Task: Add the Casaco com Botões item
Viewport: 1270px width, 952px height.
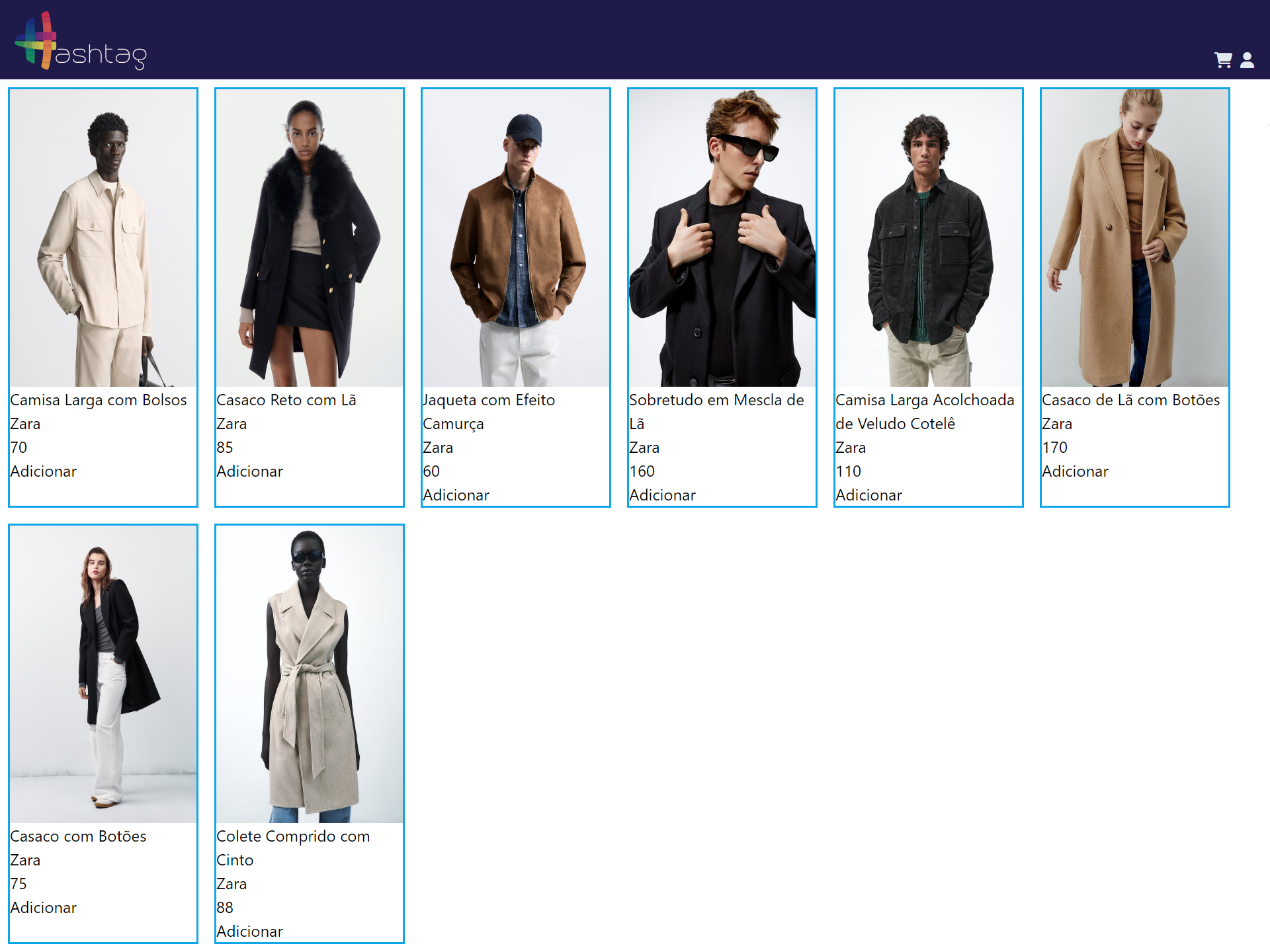Action: pos(44,908)
